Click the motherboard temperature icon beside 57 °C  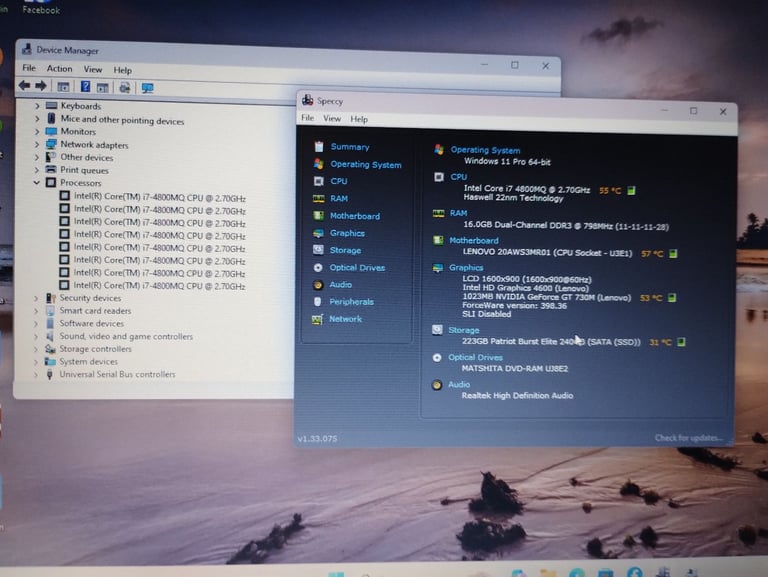coord(673,253)
